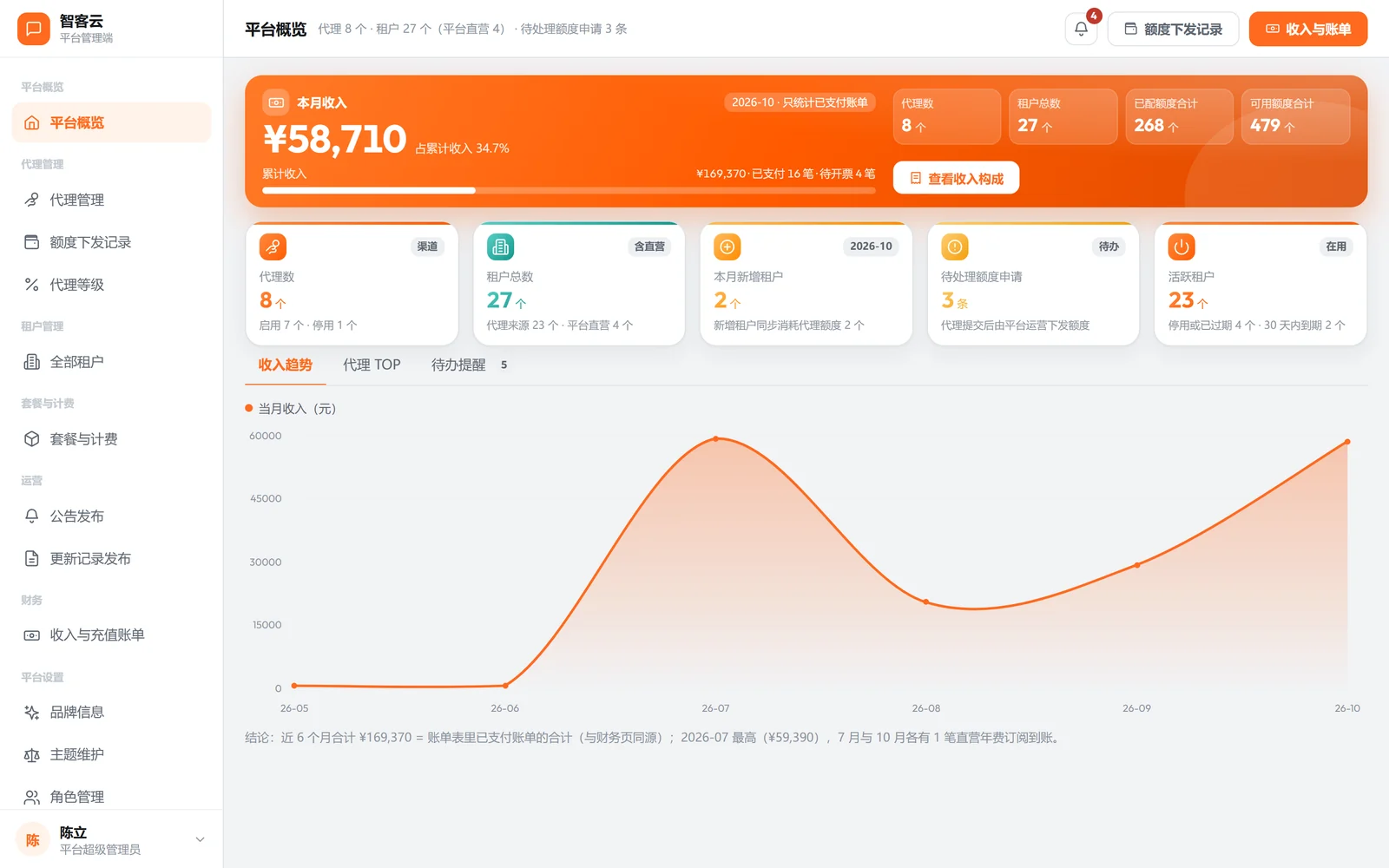Click the 查看收入构成 button

pos(956,178)
